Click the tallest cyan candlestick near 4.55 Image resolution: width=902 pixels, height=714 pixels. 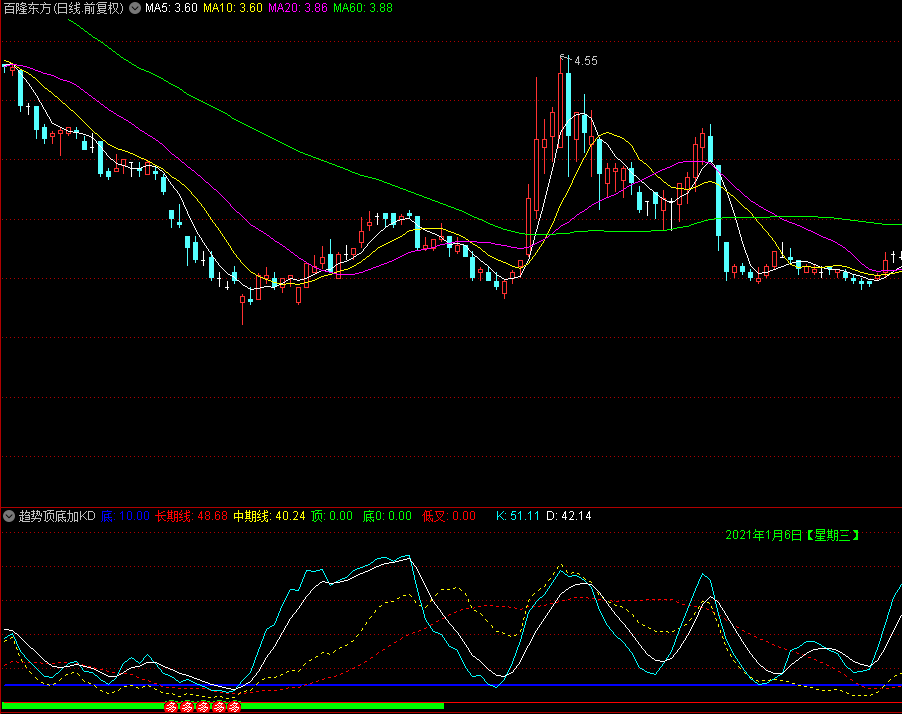[x=568, y=105]
